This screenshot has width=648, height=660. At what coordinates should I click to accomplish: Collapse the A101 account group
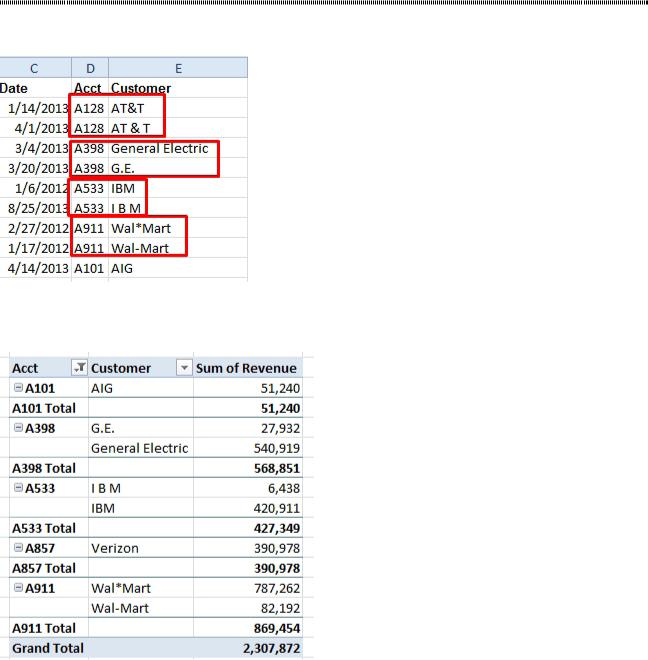(18, 387)
